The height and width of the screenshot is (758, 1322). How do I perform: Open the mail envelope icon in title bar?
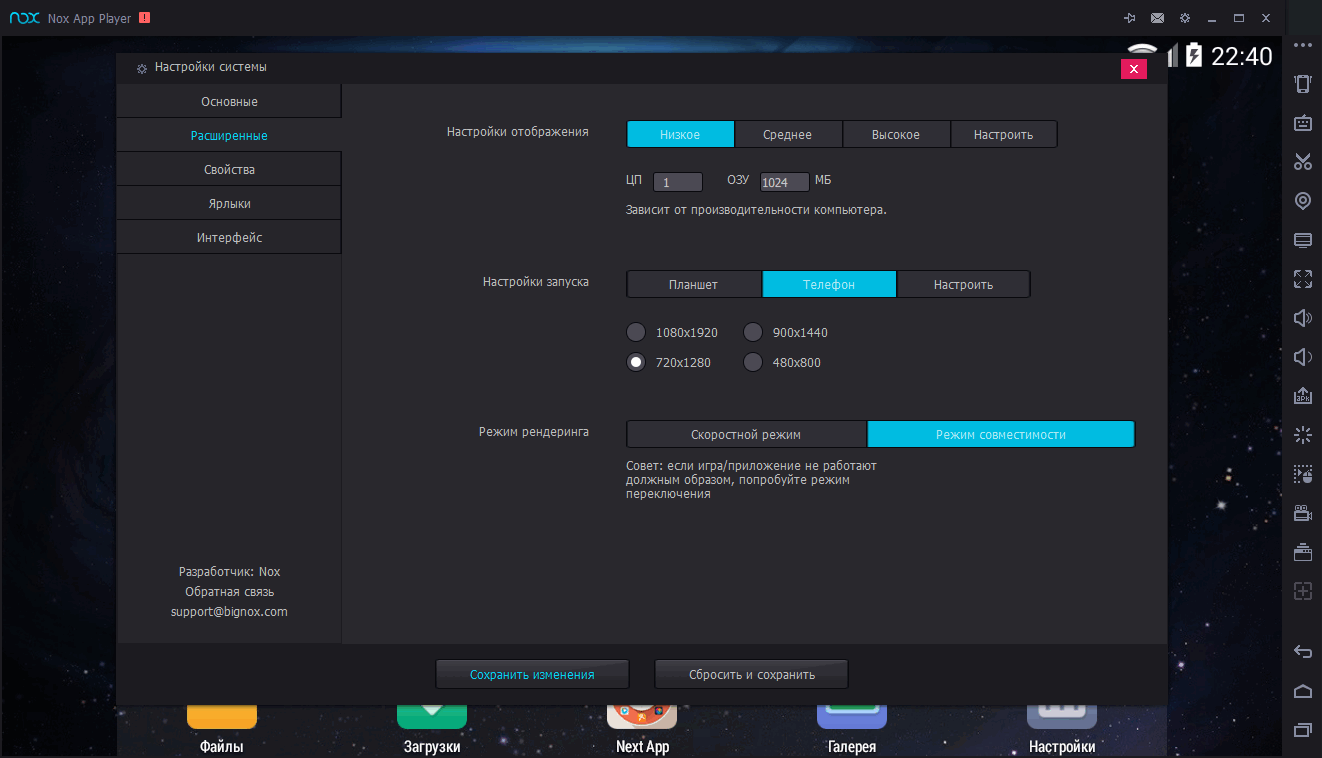1157,18
